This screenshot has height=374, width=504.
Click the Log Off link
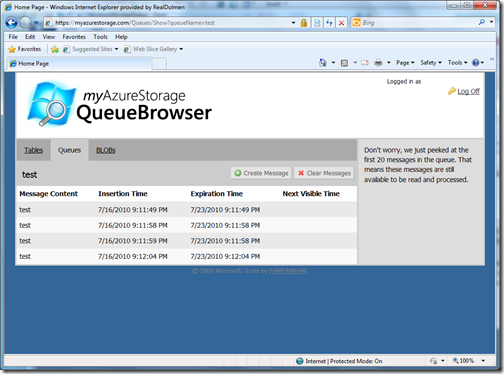click(x=468, y=91)
